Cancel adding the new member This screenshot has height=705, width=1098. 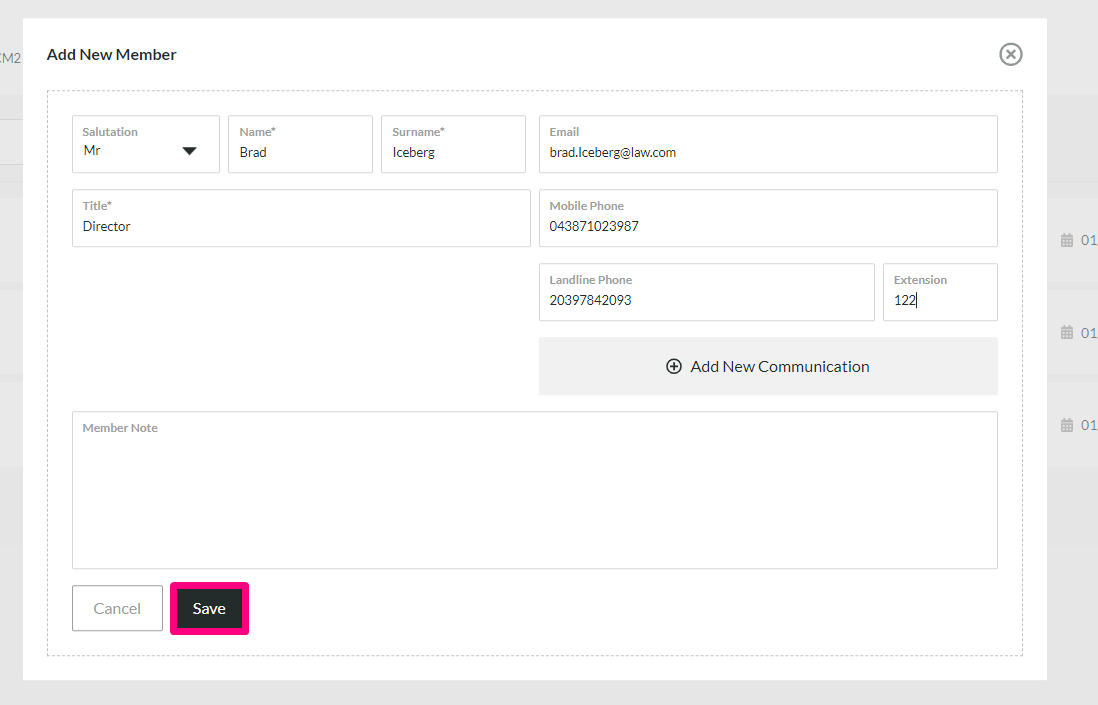click(x=118, y=608)
